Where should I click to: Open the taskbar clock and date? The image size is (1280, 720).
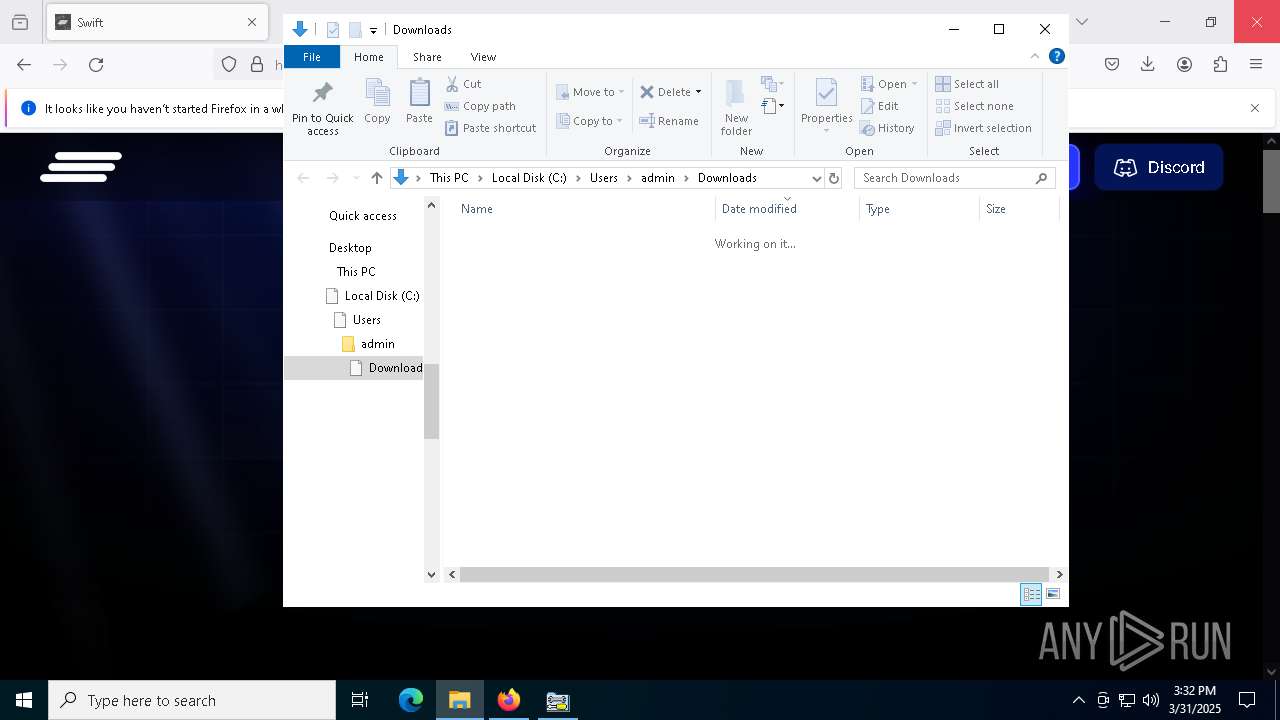1195,700
